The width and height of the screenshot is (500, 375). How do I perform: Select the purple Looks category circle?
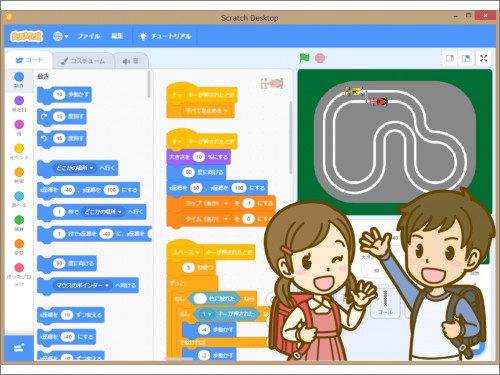(19, 100)
